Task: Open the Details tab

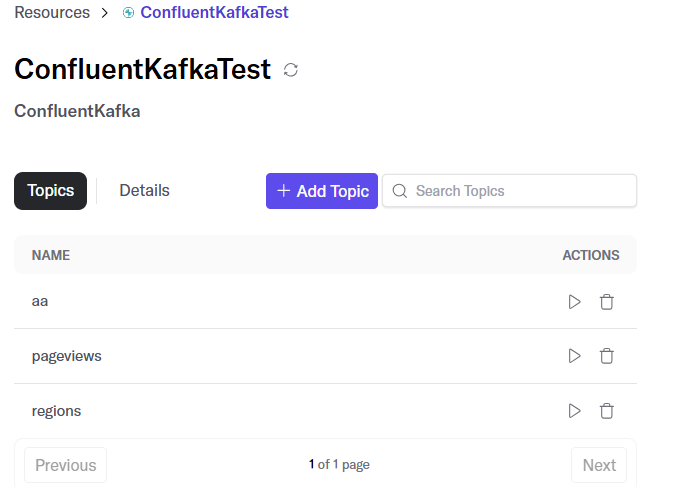Action: (144, 191)
